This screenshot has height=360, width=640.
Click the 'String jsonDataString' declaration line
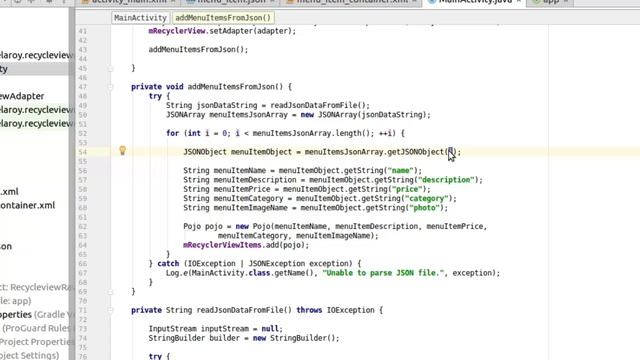coord(268,105)
